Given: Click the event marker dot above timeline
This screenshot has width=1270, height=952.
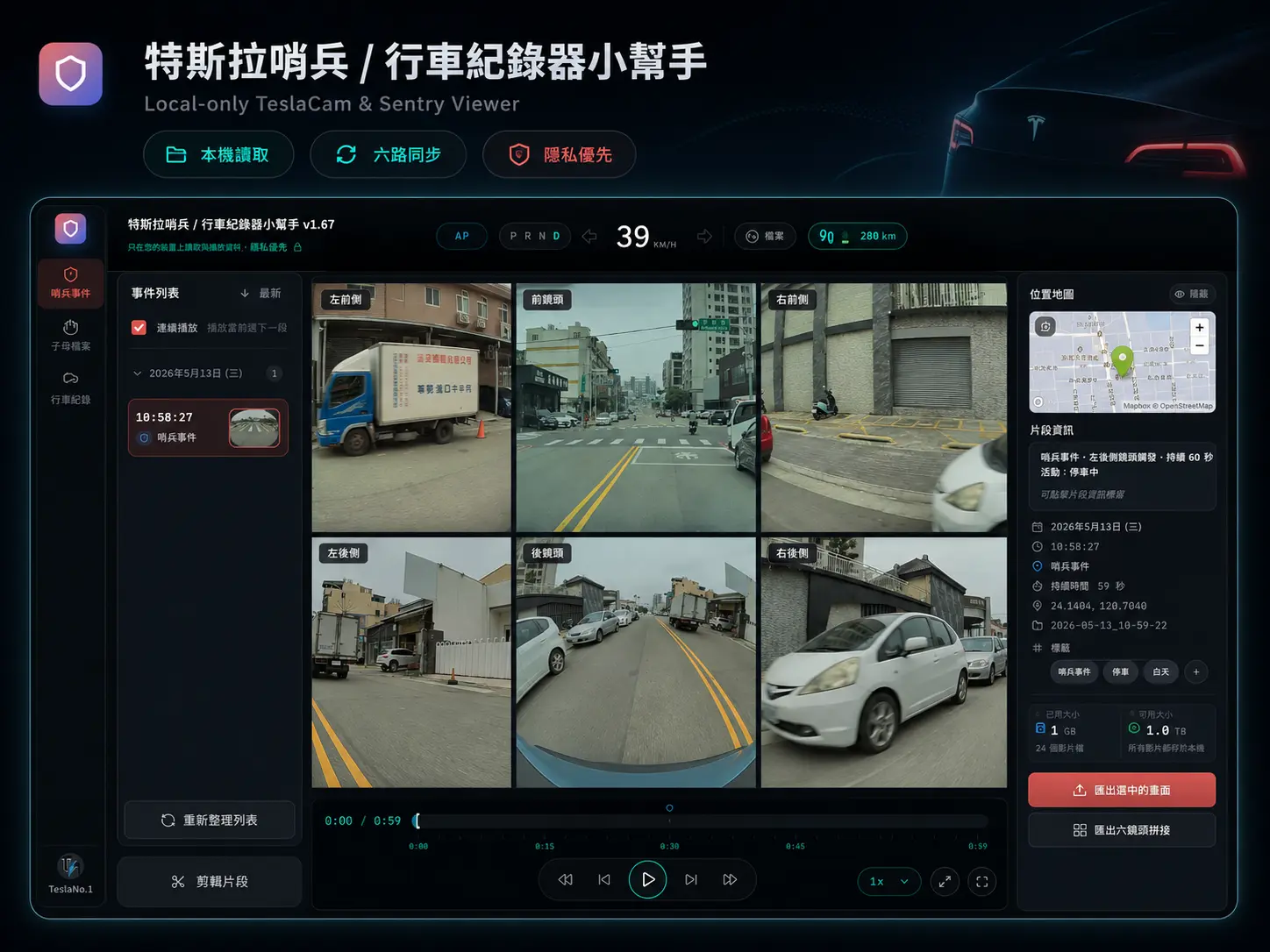Looking at the screenshot, I should (x=669, y=808).
